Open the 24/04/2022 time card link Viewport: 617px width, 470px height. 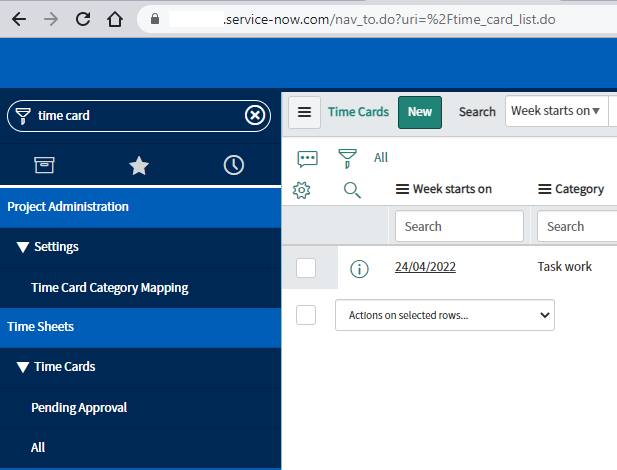pos(425,267)
